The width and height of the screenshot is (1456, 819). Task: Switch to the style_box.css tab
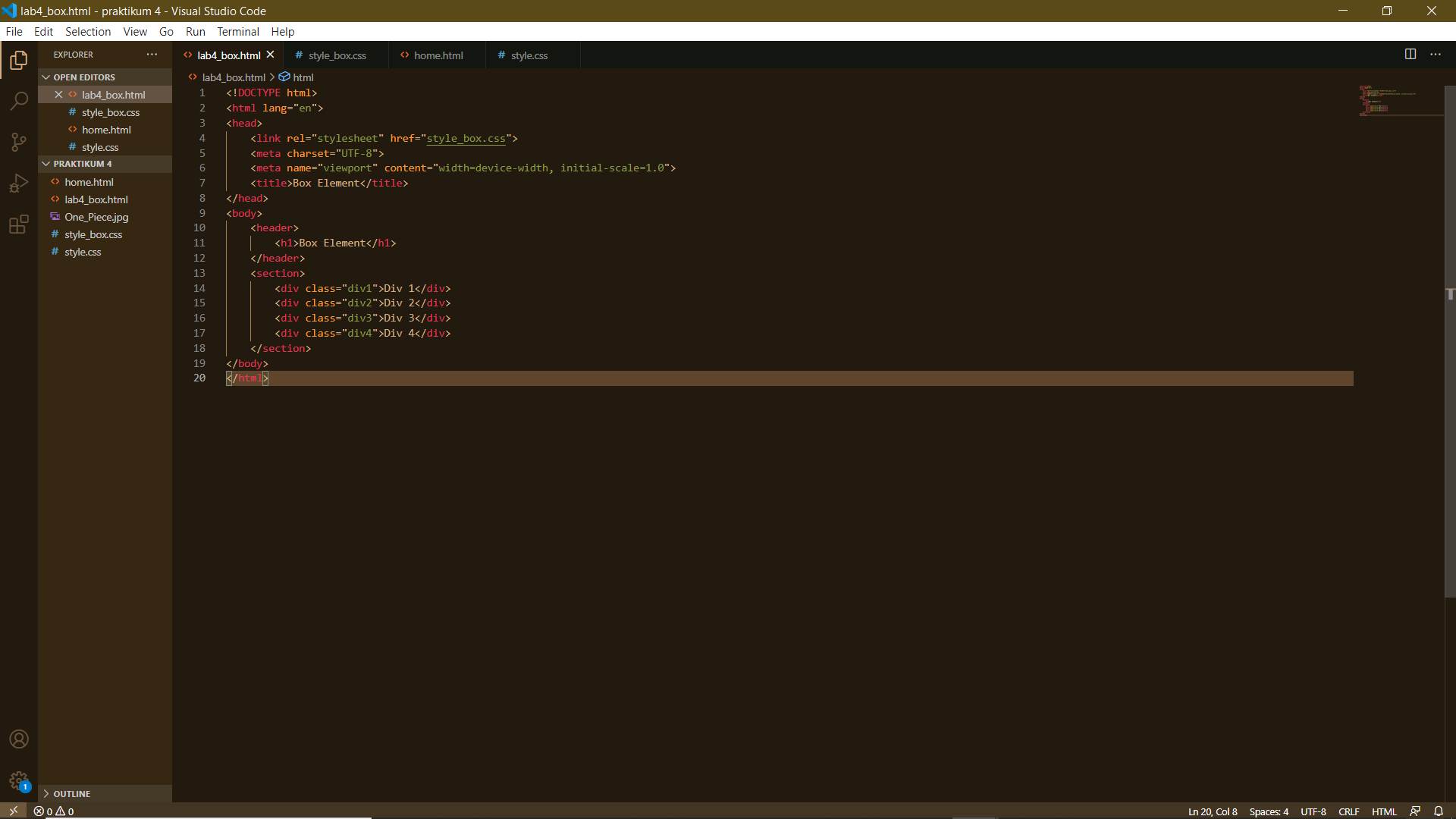[x=337, y=55]
